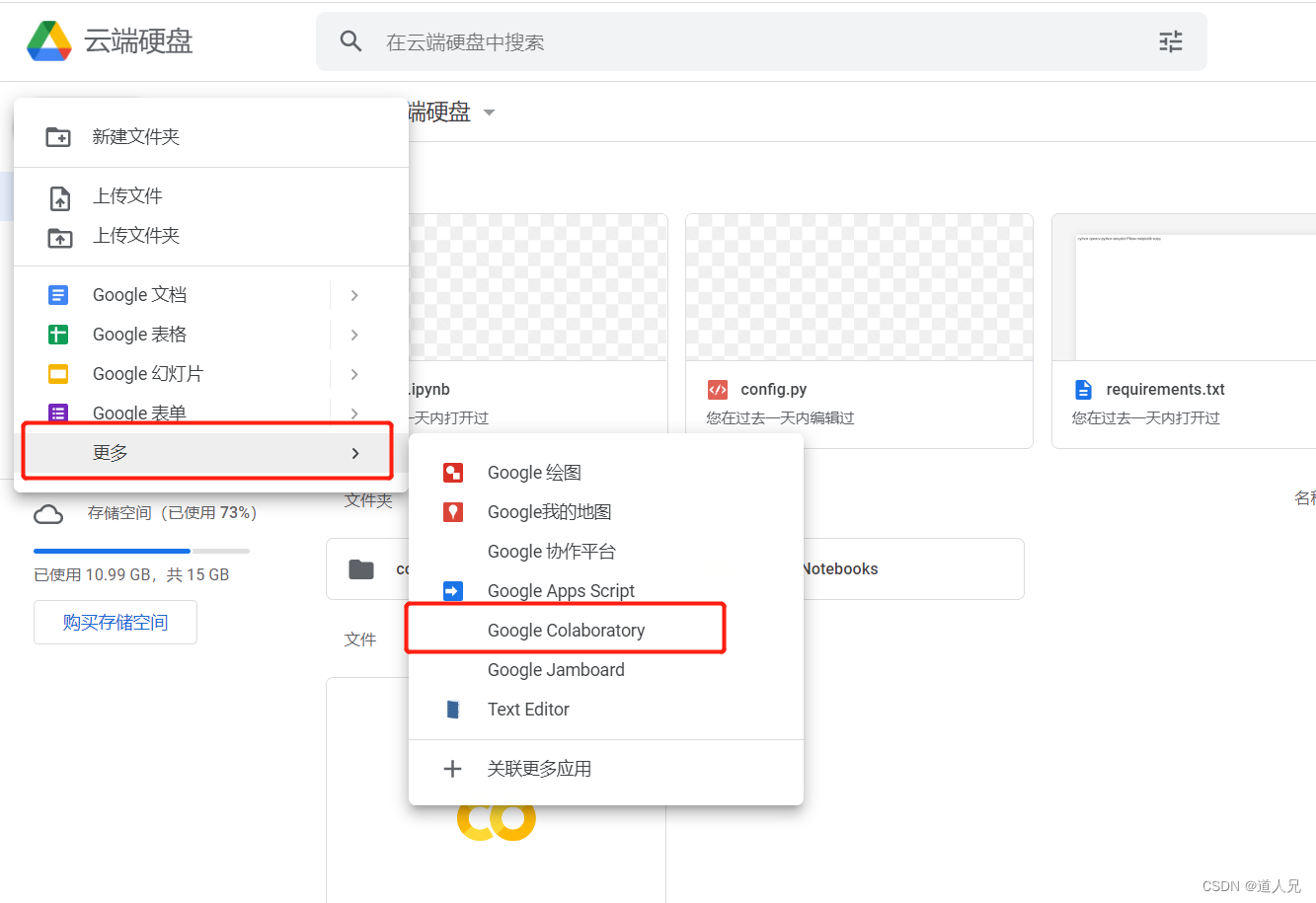Select Text Editor entry
The width and height of the screenshot is (1316, 903).
tap(606, 710)
